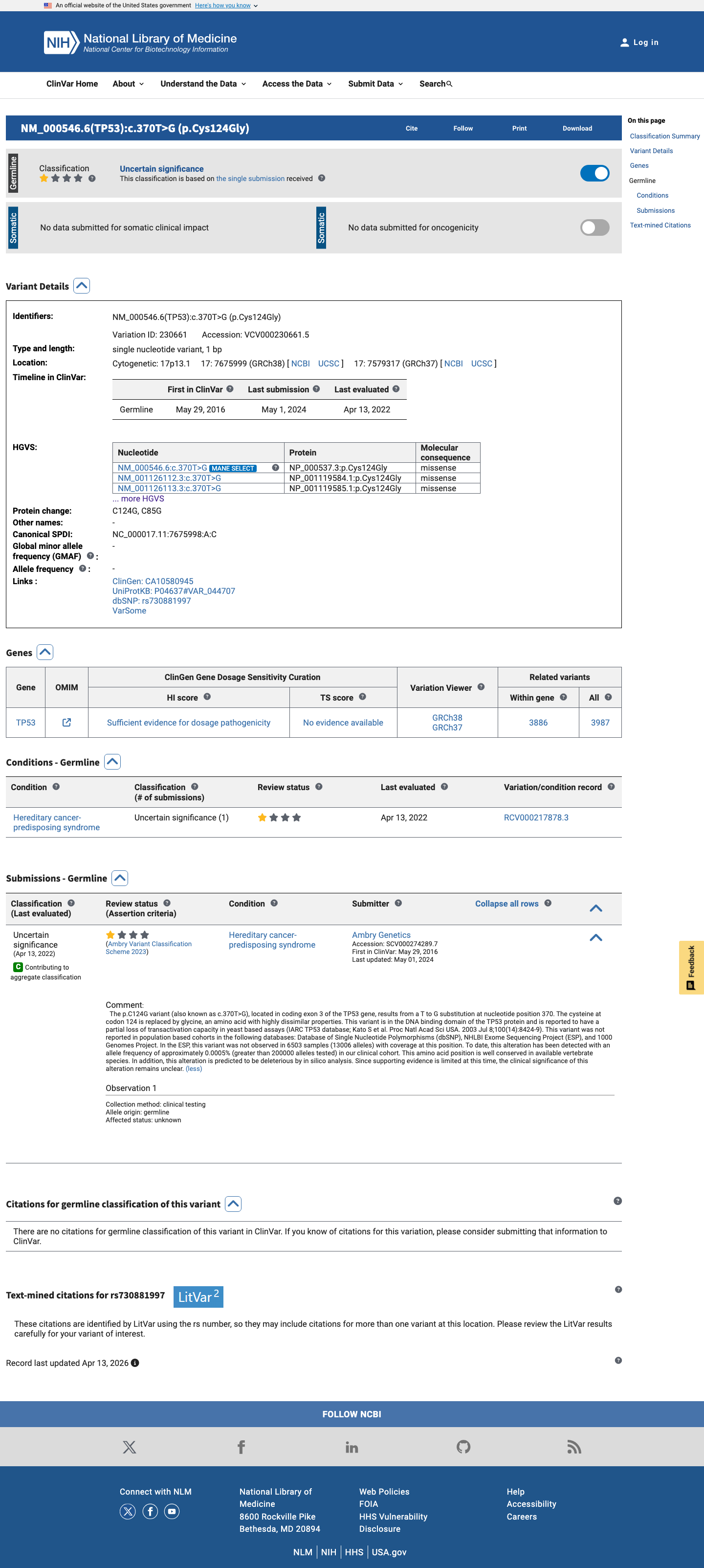Click help icon next to Allele frequency
704x1568 pixels.
83,568
